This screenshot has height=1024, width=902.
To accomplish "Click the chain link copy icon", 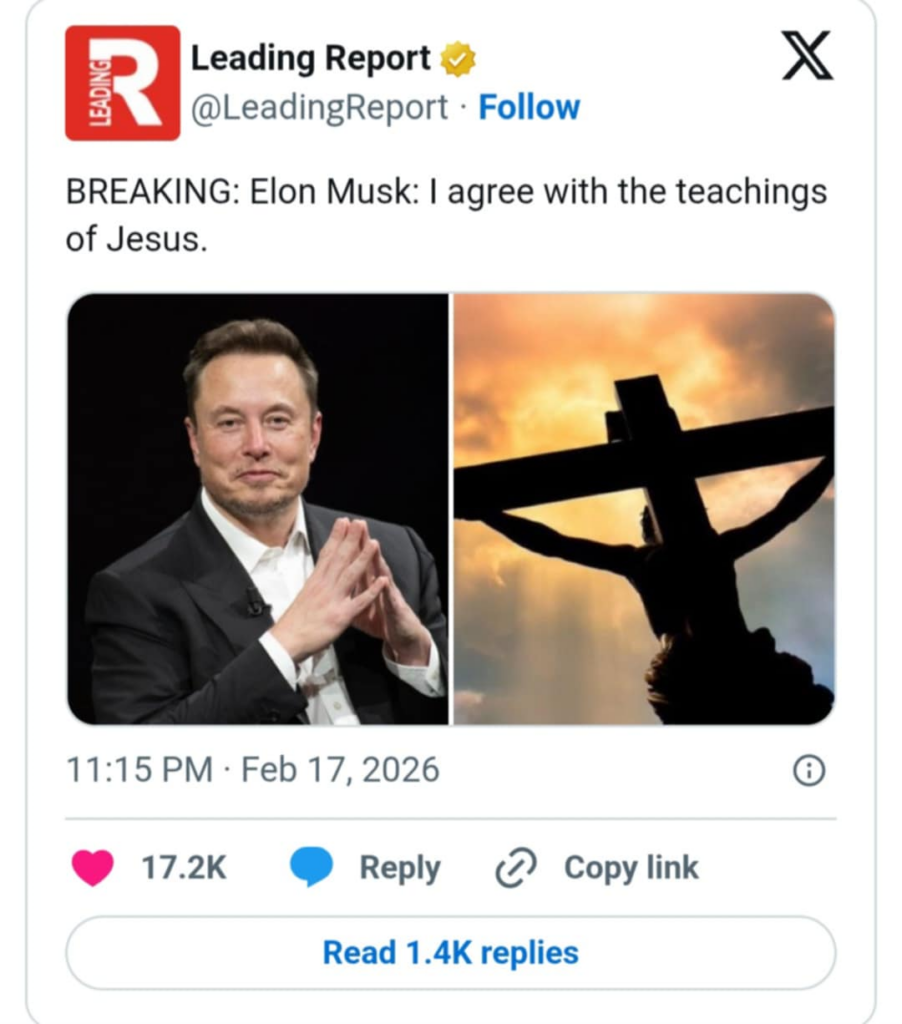I will click(516, 867).
